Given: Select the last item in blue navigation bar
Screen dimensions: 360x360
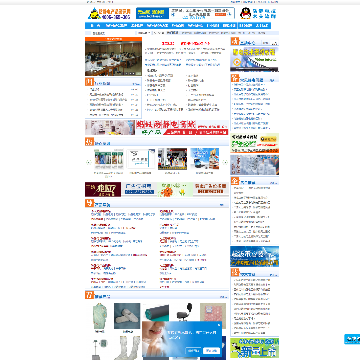Looking at the screenshot, I should tap(262, 26).
